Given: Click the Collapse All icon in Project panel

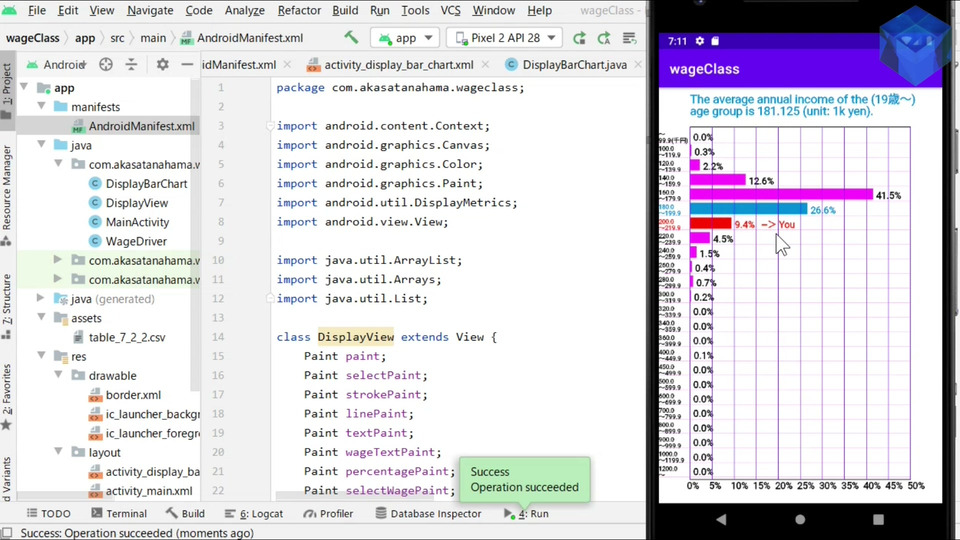Looking at the screenshot, I should (131, 65).
